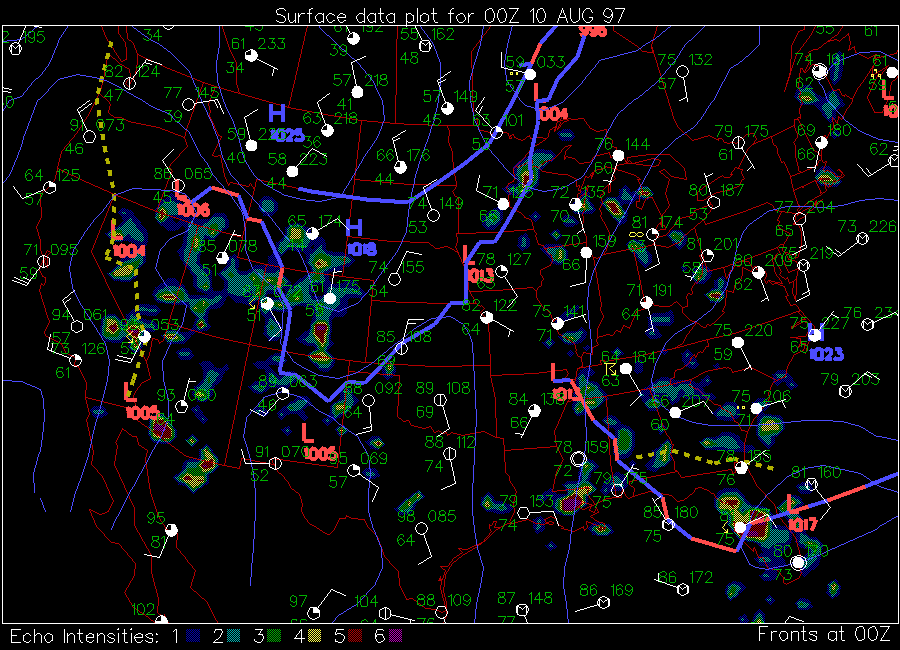Click the Echo Intensities legend label

click(x=83, y=636)
